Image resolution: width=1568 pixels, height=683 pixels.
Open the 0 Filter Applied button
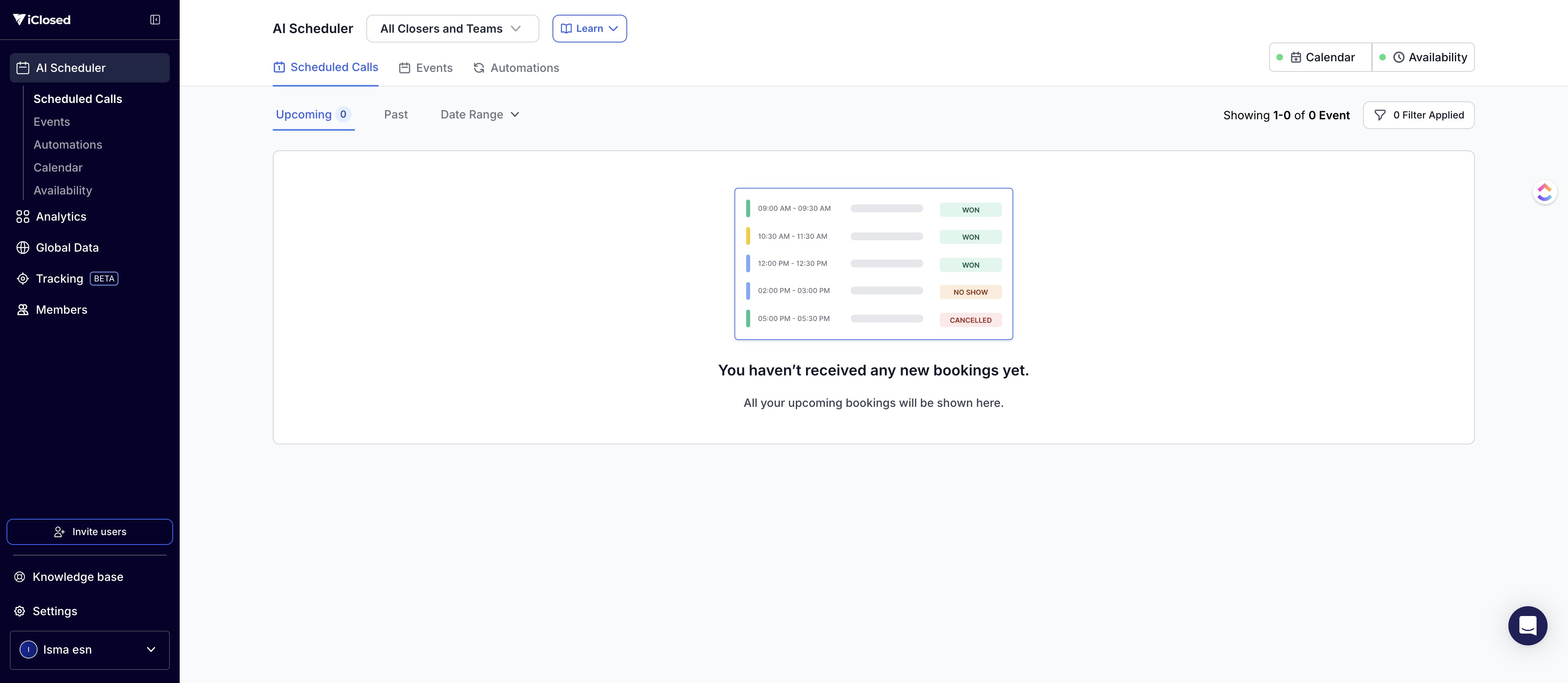click(1418, 115)
